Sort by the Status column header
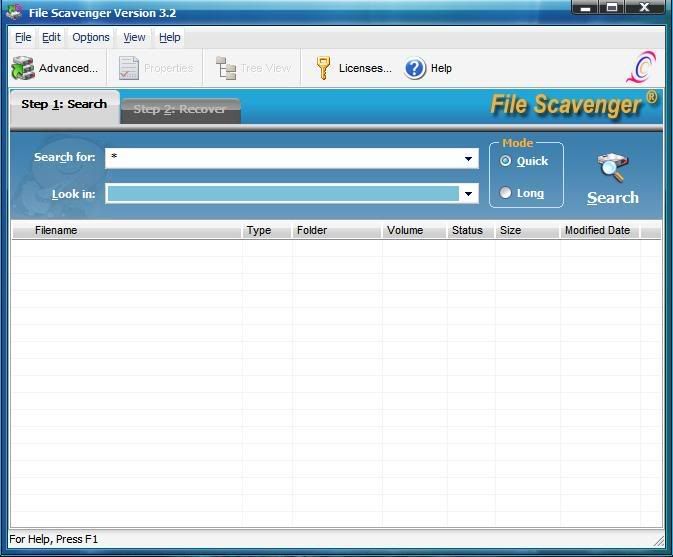Viewport: 673px width, 557px height. (x=471, y=230)
